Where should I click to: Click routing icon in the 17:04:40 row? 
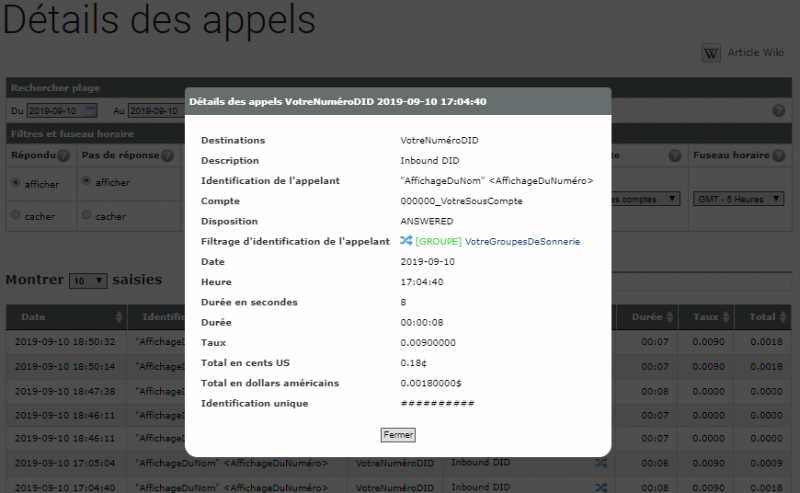601,487
